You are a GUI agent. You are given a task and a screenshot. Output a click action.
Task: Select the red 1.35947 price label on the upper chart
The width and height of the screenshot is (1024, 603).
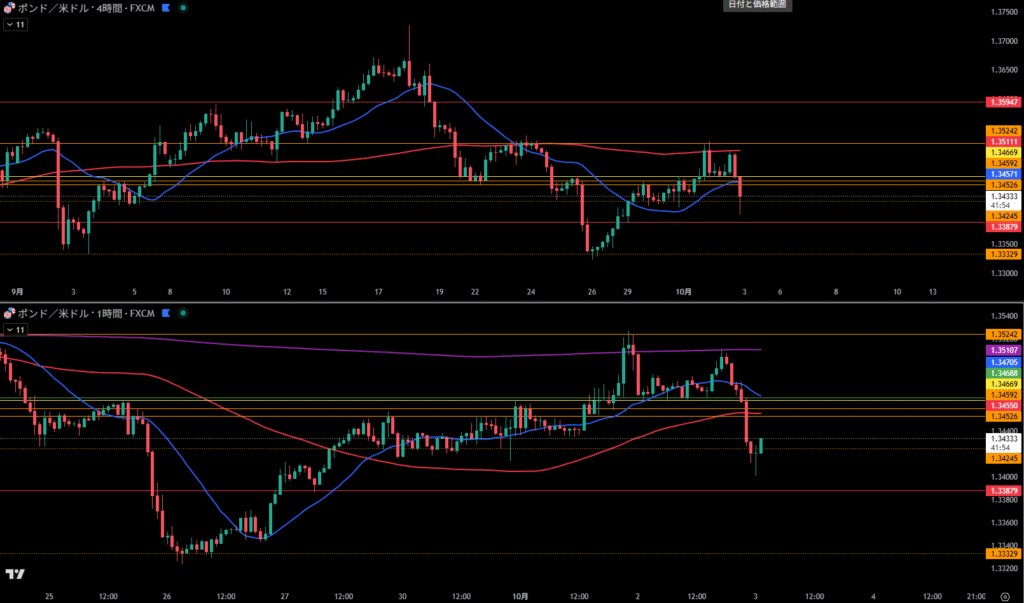[x=1002, y=102]
